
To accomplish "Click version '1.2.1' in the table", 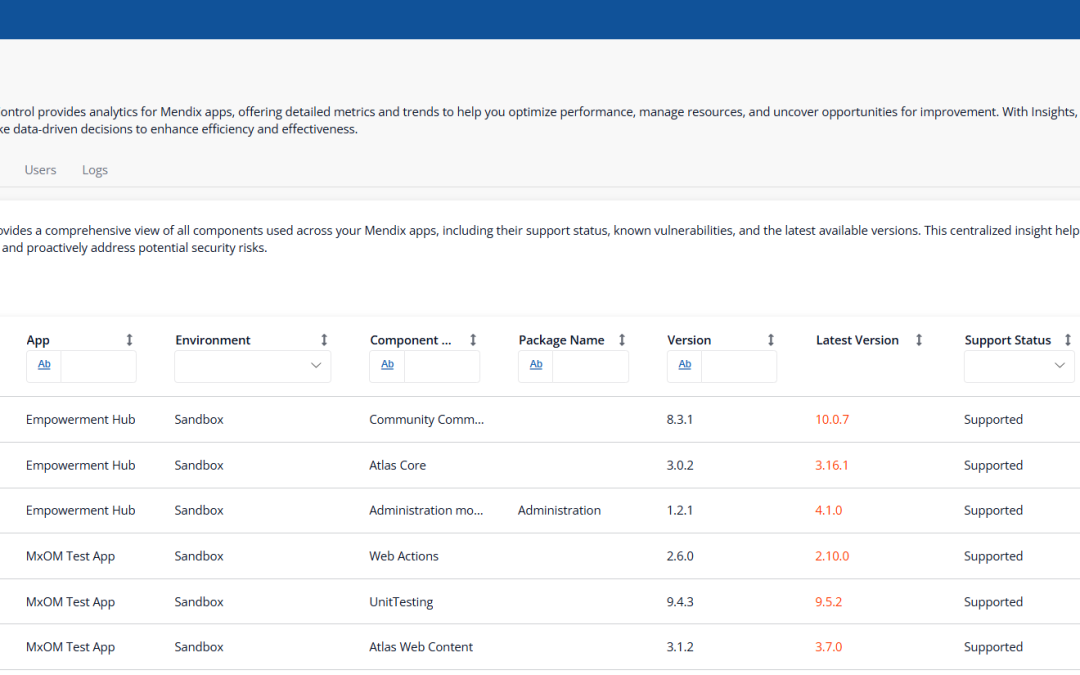I will pos(680,510).
